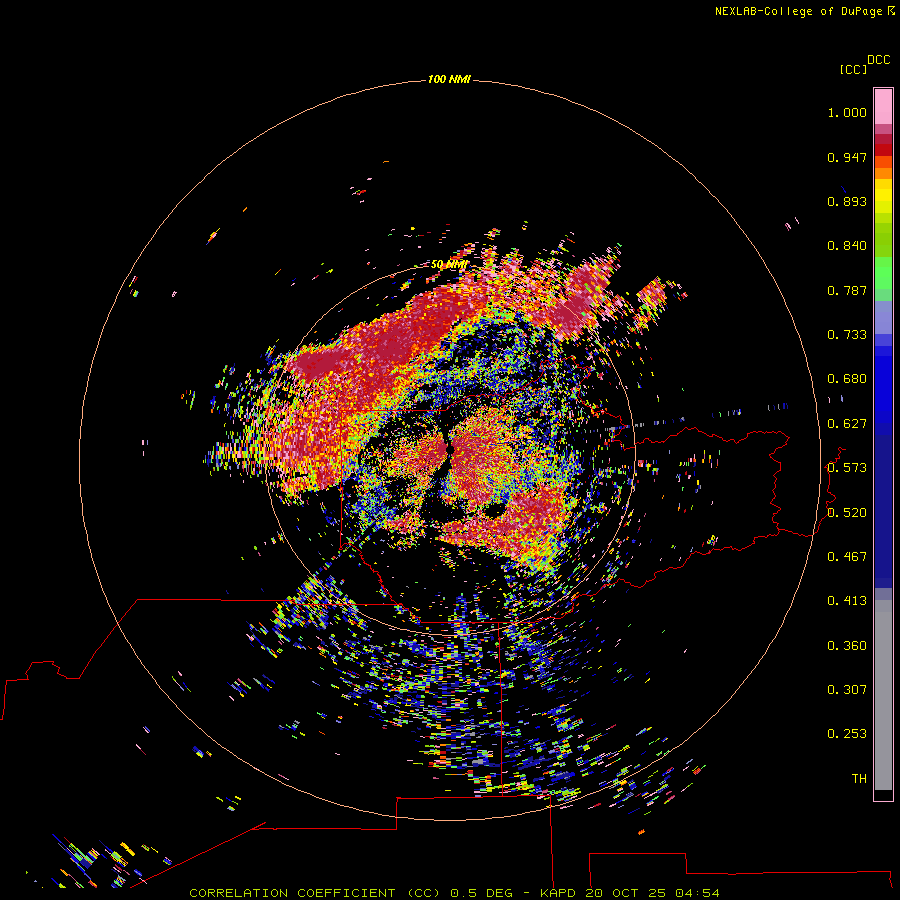This screenshot has width=900, height=900.
Task: Click the 0.307 colorbar value
Action: click(x=847, y=690)
